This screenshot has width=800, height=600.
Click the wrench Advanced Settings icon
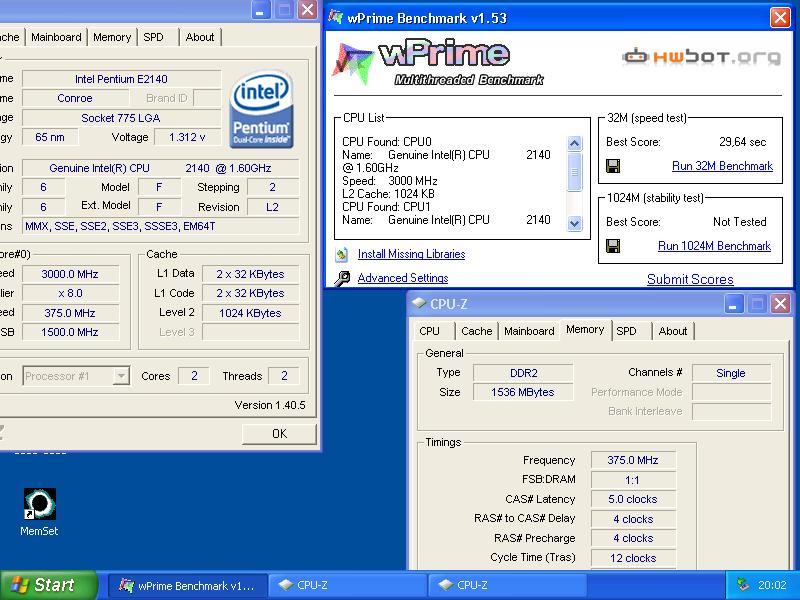(342, 278)
